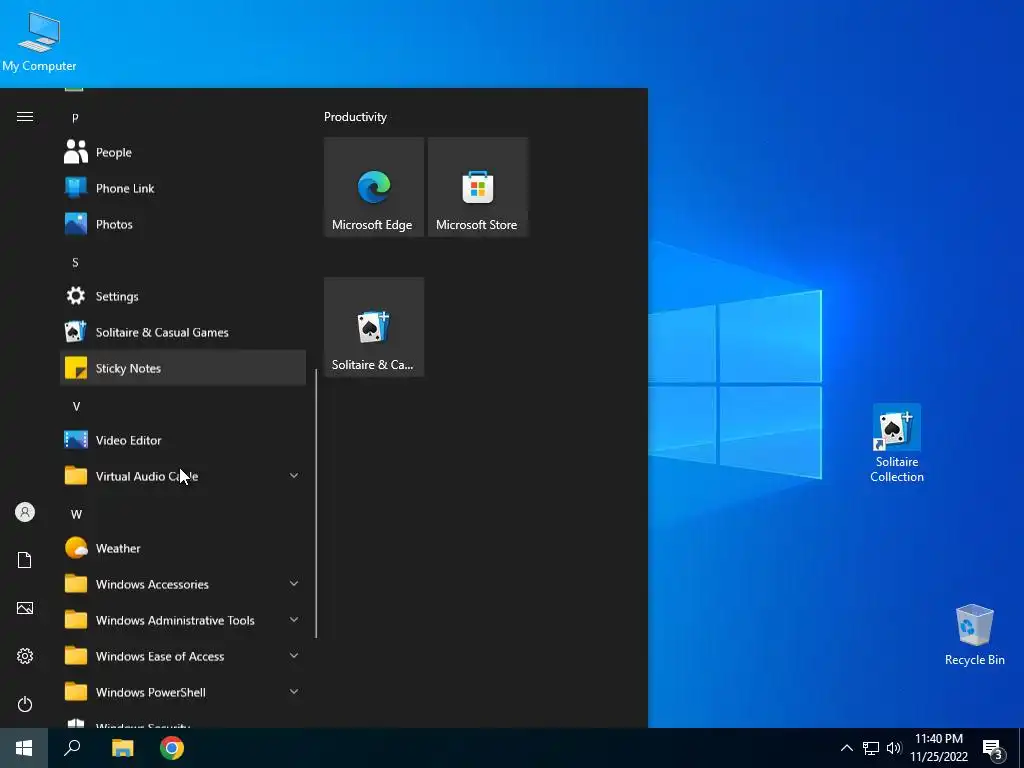Expand the Start menu hamburger button
This screenshot has width=1024, height=768.
(x=25, y=117)
